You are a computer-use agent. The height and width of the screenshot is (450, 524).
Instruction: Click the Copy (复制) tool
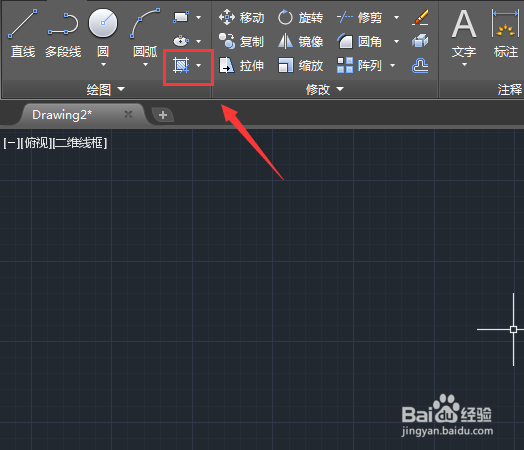pos(241,41)
